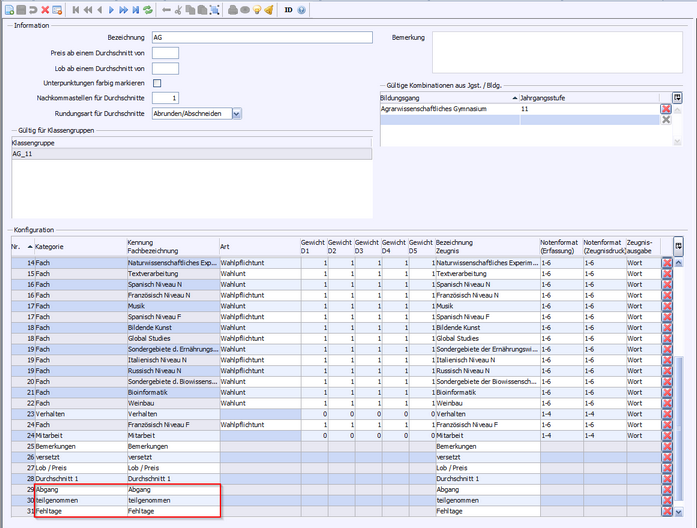Click the Bezeichnung input field containing AG
The width and height of the screenshot is (697, 528).
pyautogui.click(x=261, y=37)
